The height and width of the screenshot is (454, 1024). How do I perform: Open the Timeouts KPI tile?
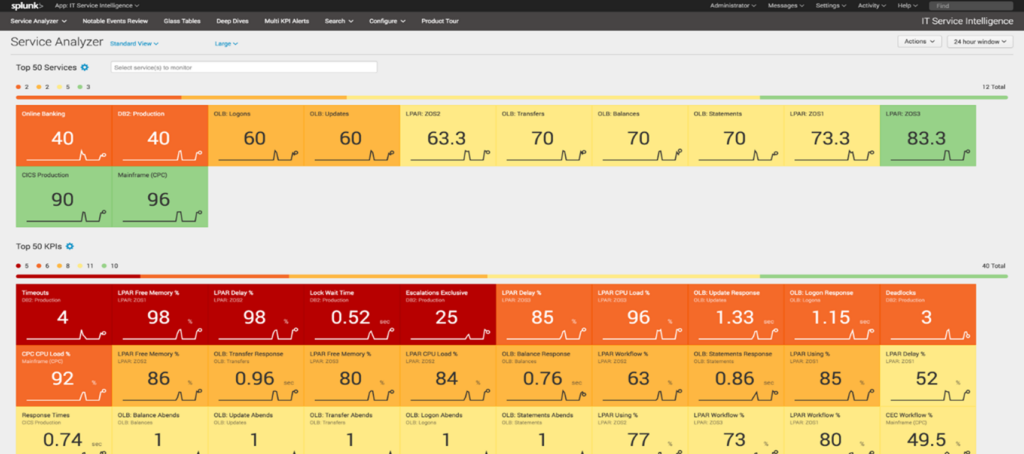point(64,314)
